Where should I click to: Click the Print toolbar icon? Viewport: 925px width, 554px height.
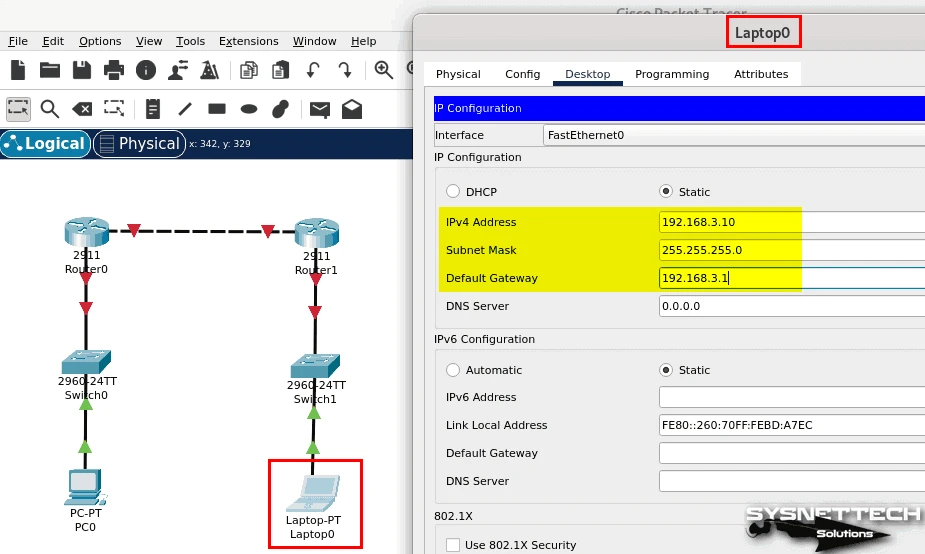pos(113,69)
